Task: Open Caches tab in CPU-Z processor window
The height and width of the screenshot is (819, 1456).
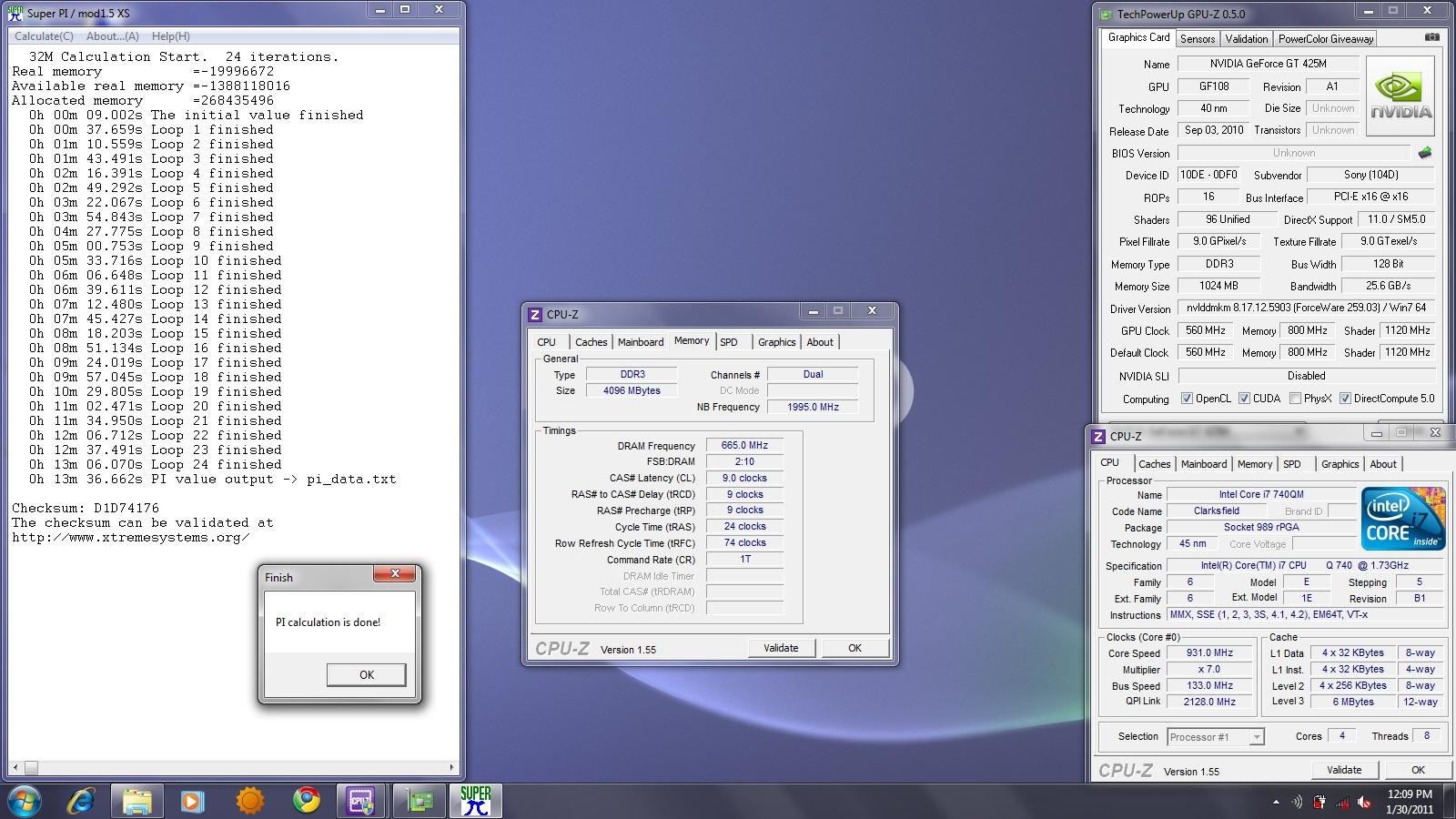Action: [x=1154, y=464]
